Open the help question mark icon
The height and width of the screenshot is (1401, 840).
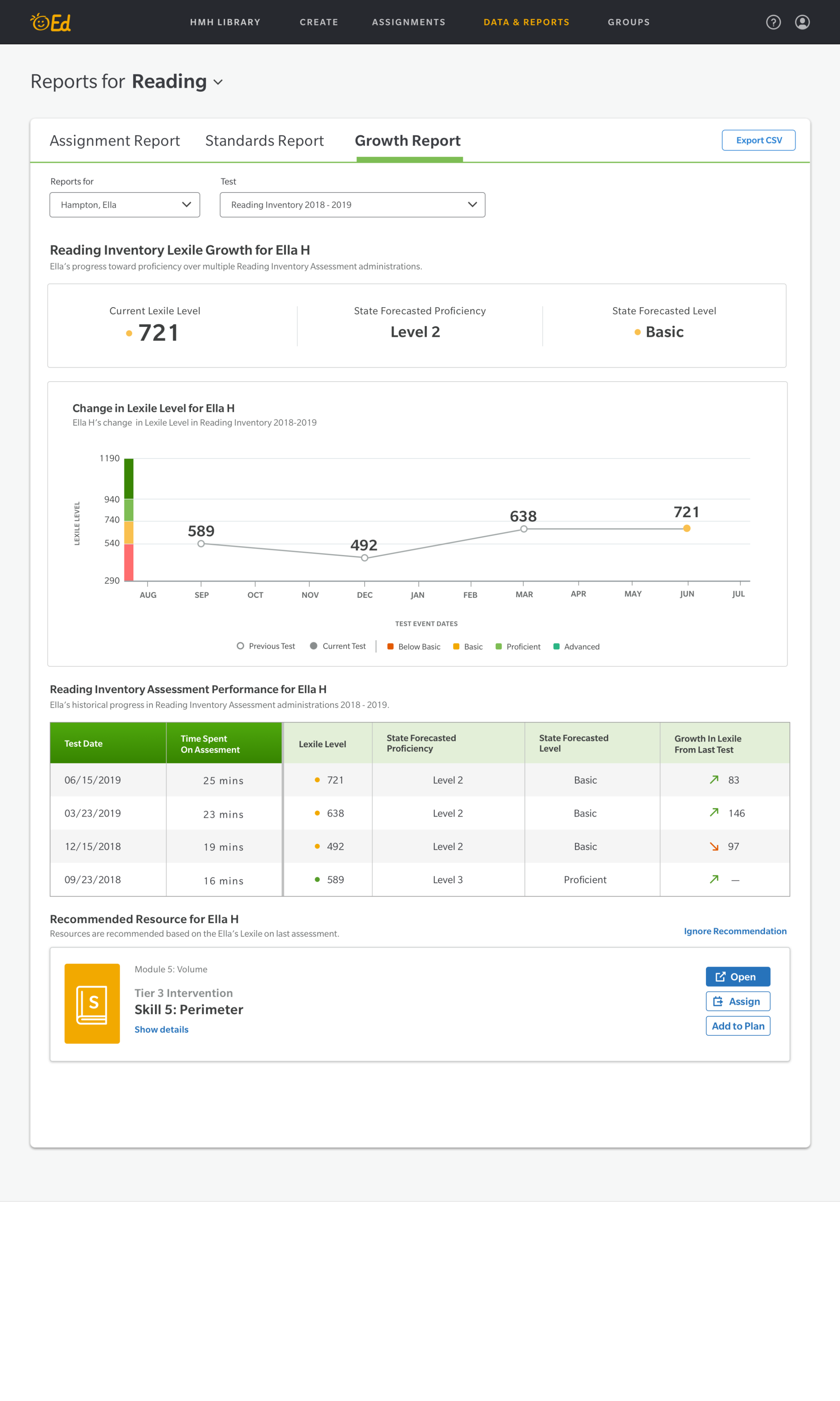click(773, 22)
